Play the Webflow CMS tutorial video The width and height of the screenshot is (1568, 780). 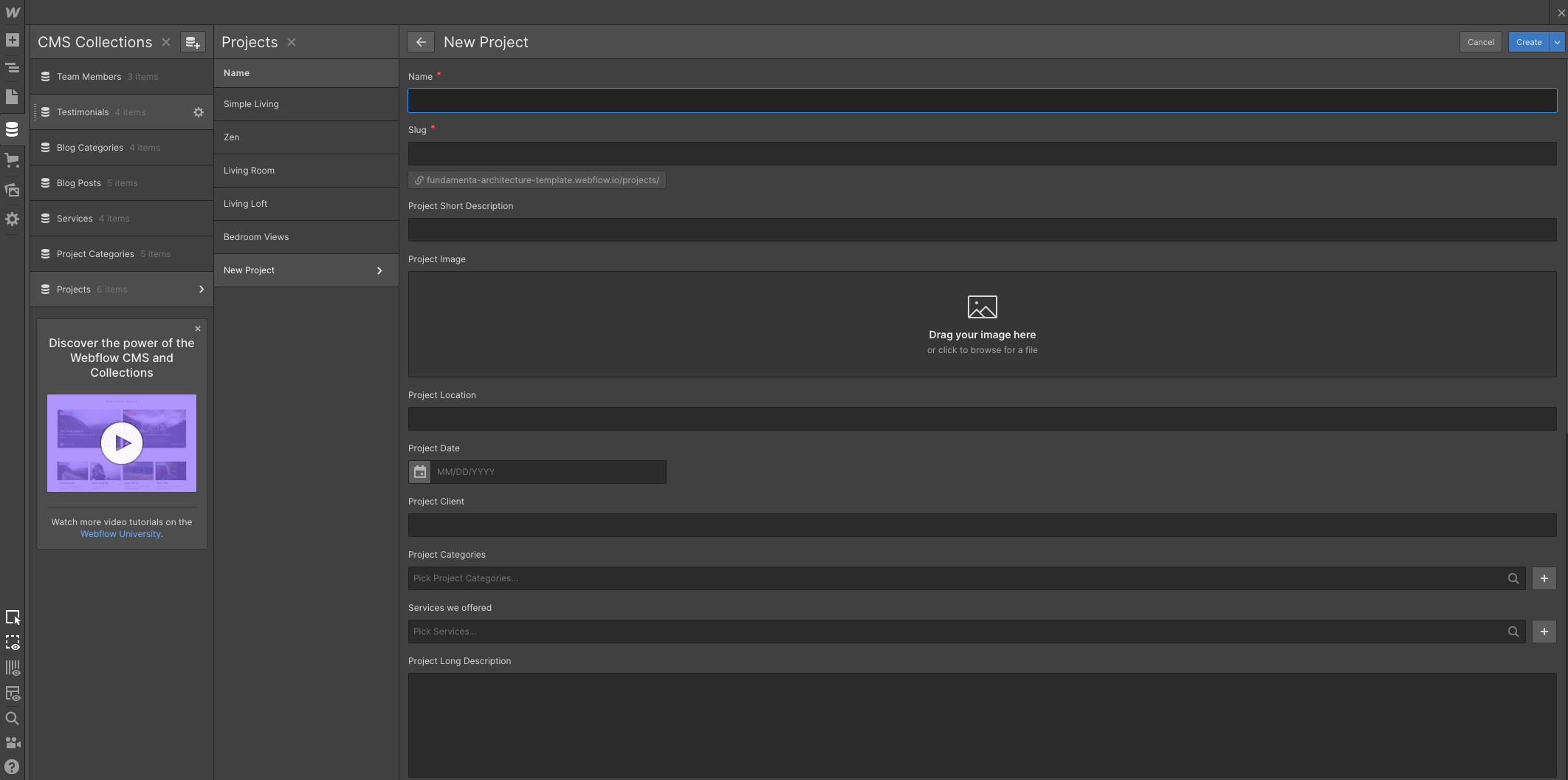point(122,443)
